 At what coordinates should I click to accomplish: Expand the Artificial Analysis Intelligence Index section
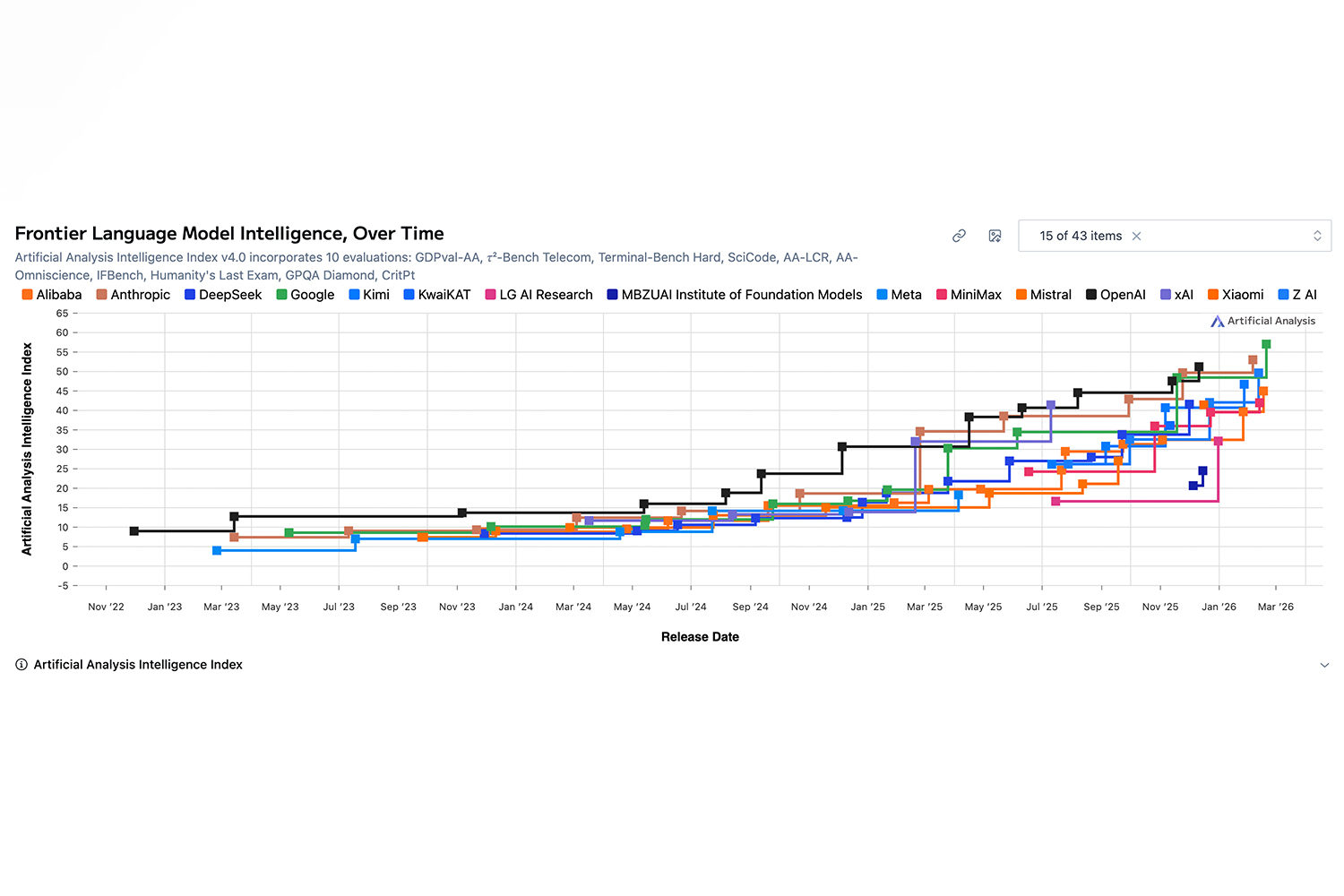[1324, 664]
